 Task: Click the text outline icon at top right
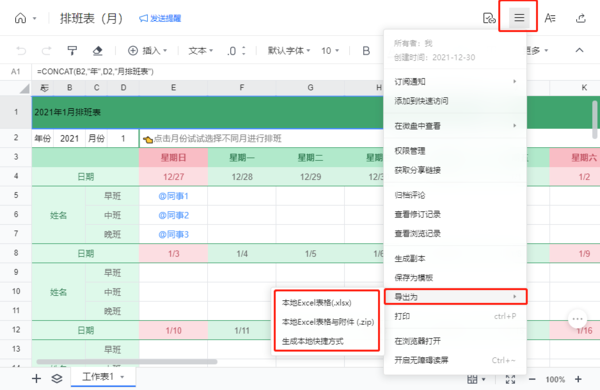point(550,18)
